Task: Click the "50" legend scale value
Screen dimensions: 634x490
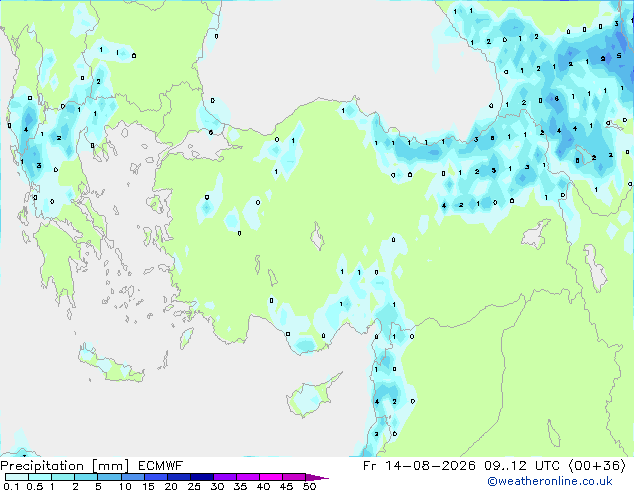Action: [310, 486]
